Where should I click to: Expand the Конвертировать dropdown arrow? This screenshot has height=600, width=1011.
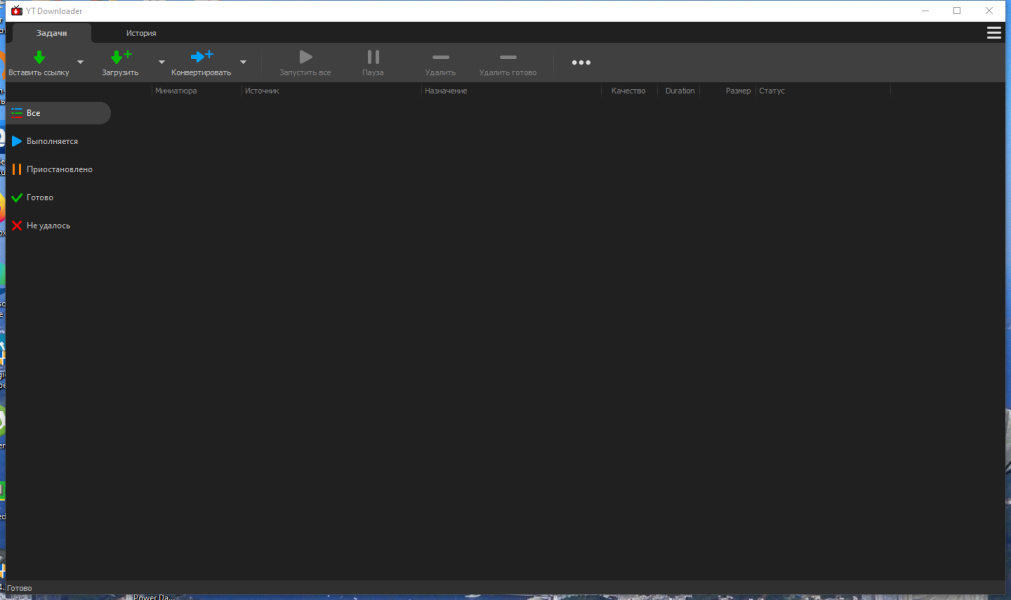click(243, 62)
